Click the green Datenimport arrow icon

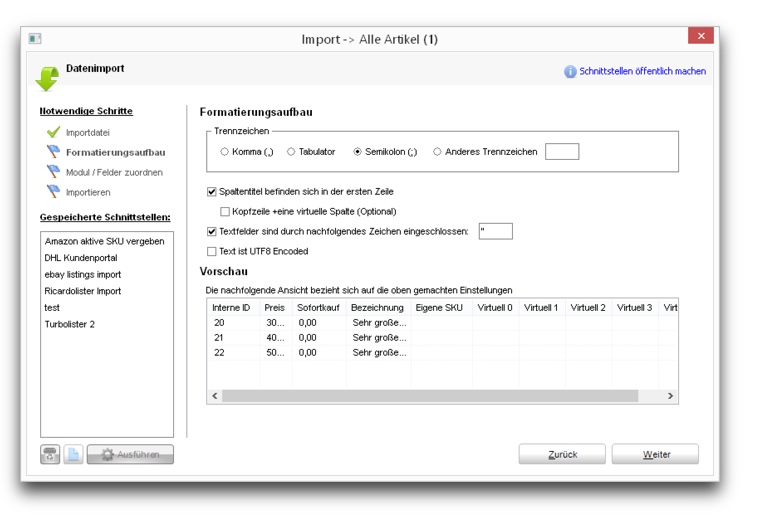click(x=47, y=79)
